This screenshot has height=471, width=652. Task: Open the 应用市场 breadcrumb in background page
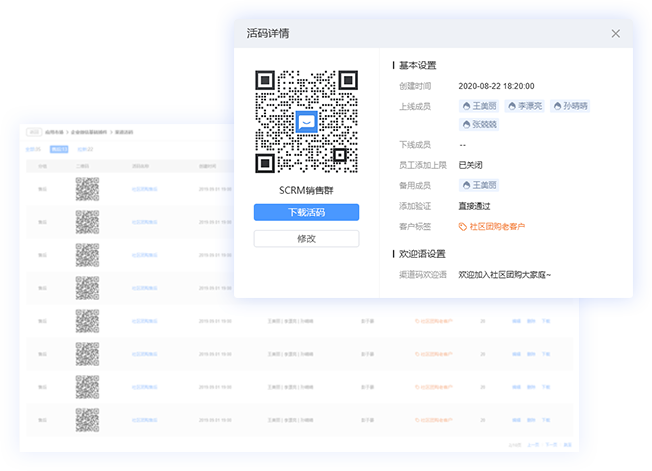pos(54,132)
